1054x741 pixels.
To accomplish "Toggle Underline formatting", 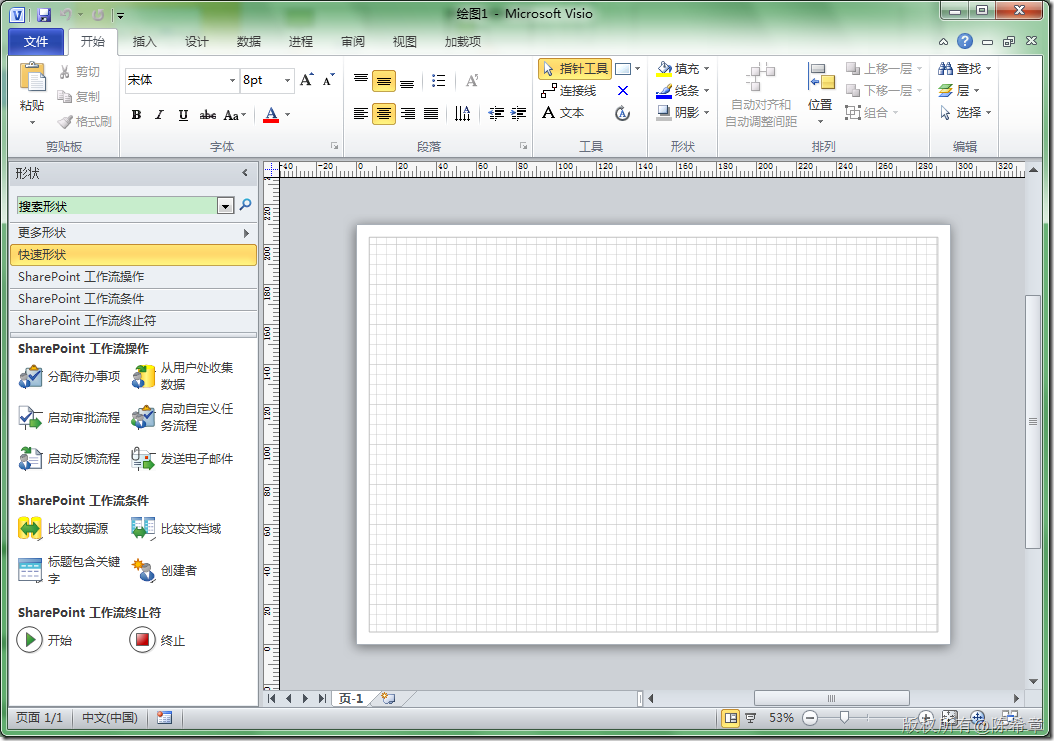I will [x=183, y=115].
